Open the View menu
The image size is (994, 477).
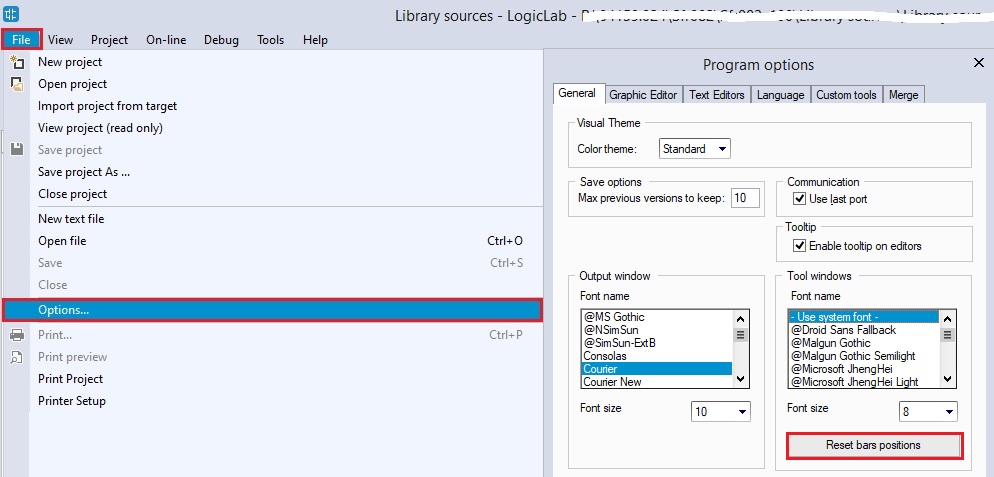pos(60,39)
